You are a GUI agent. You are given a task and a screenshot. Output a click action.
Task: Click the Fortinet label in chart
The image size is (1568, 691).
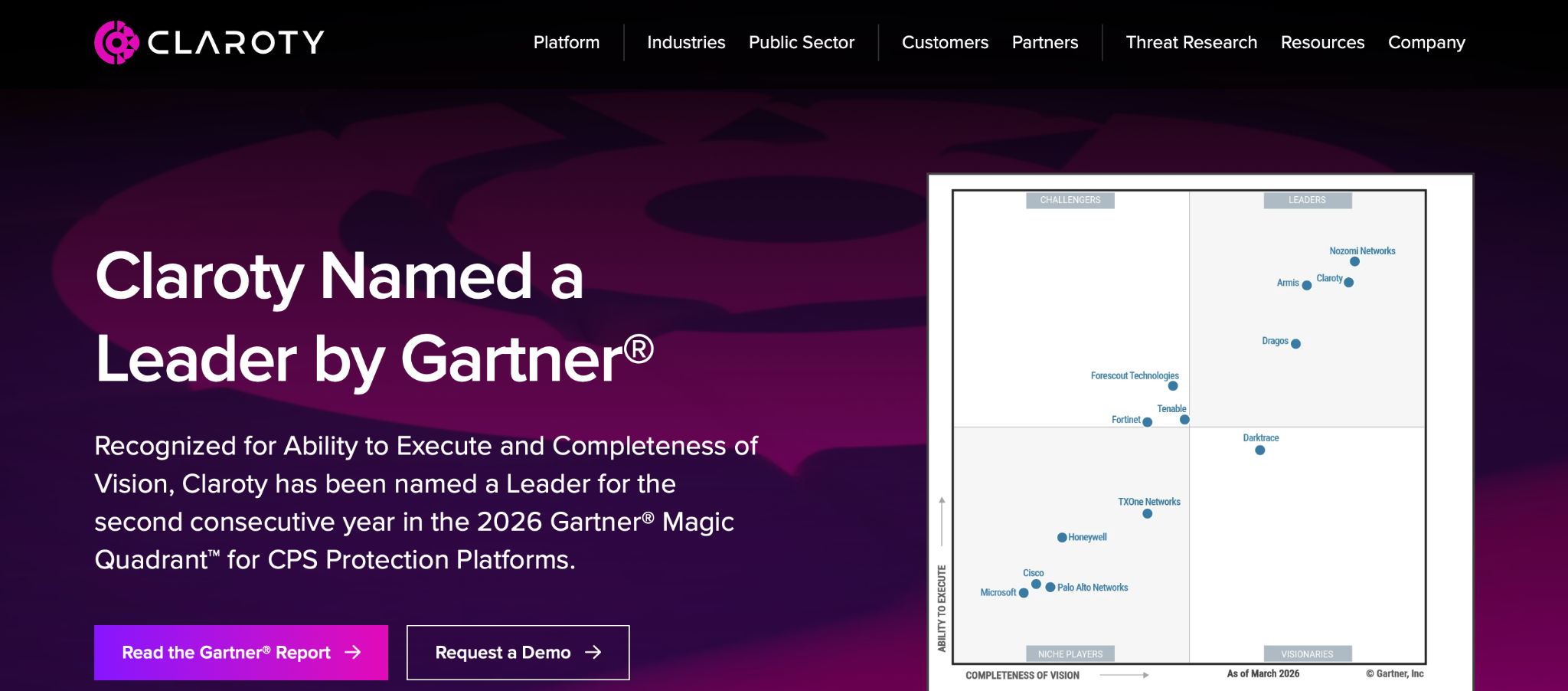[1125, 420]
